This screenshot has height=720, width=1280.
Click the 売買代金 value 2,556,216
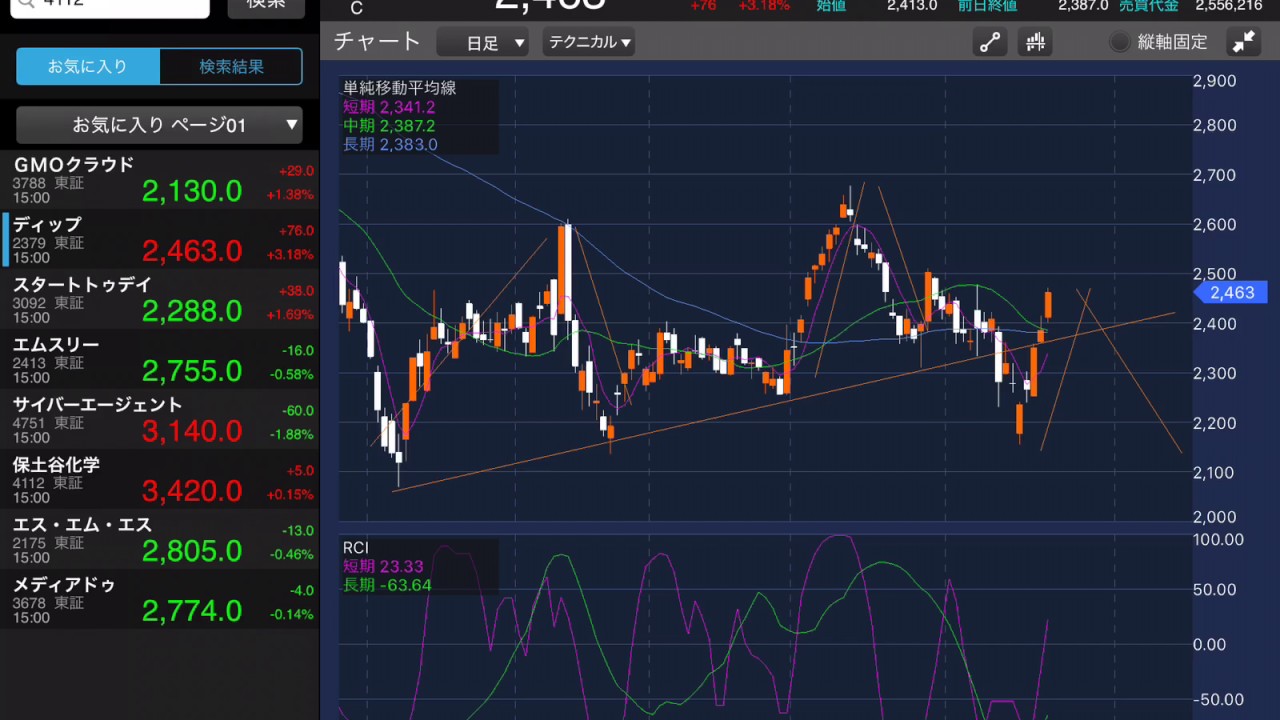[1228, 5]
